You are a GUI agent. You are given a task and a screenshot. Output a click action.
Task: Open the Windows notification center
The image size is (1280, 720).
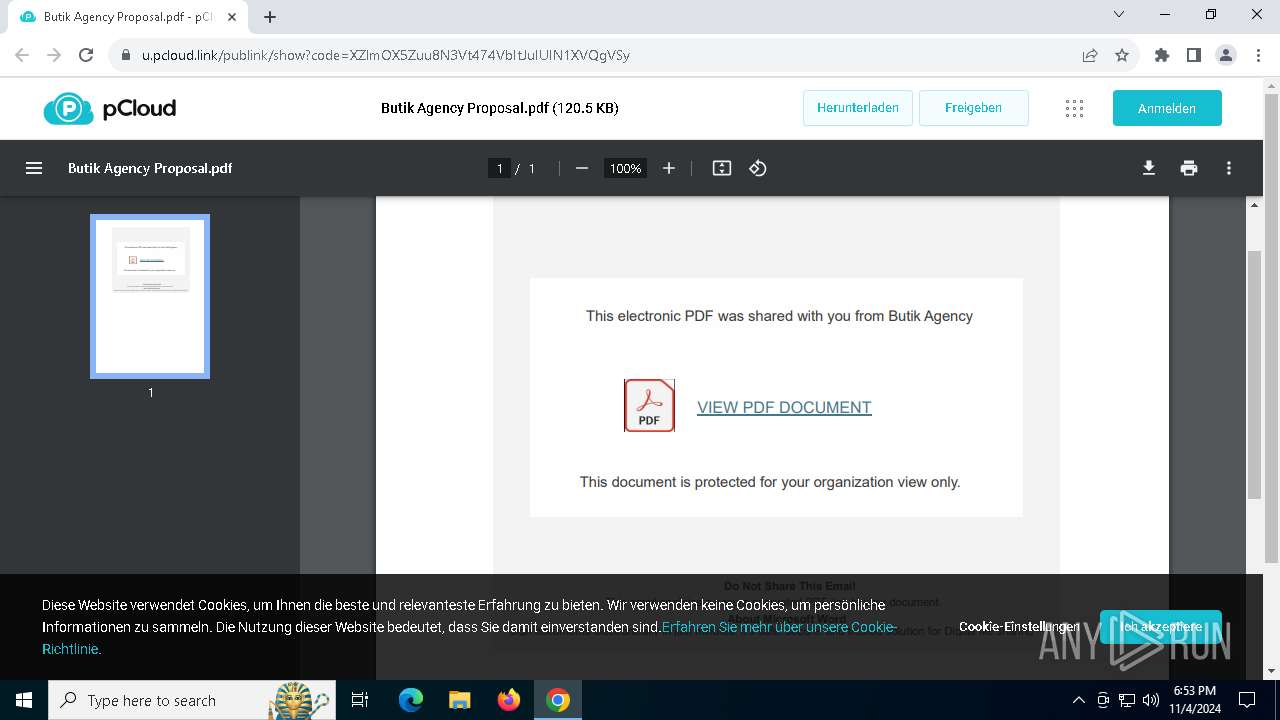(x=1248, y=700)
